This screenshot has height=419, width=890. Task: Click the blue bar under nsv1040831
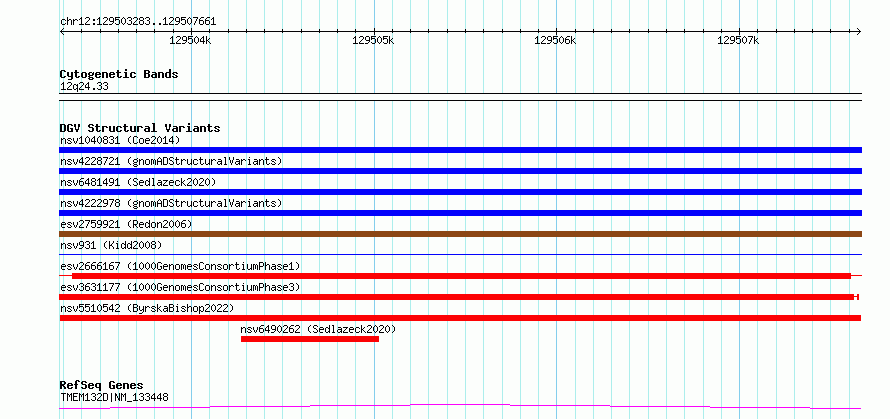[460, 150]
